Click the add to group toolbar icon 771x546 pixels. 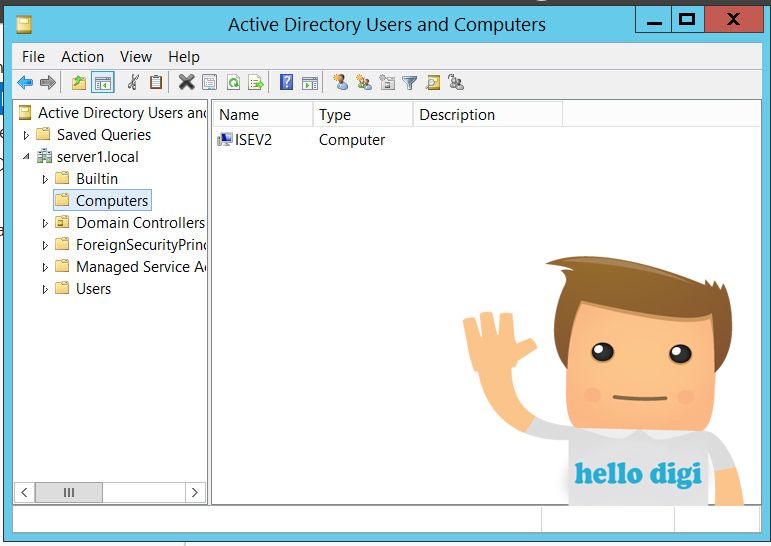(x=456, y=82)
